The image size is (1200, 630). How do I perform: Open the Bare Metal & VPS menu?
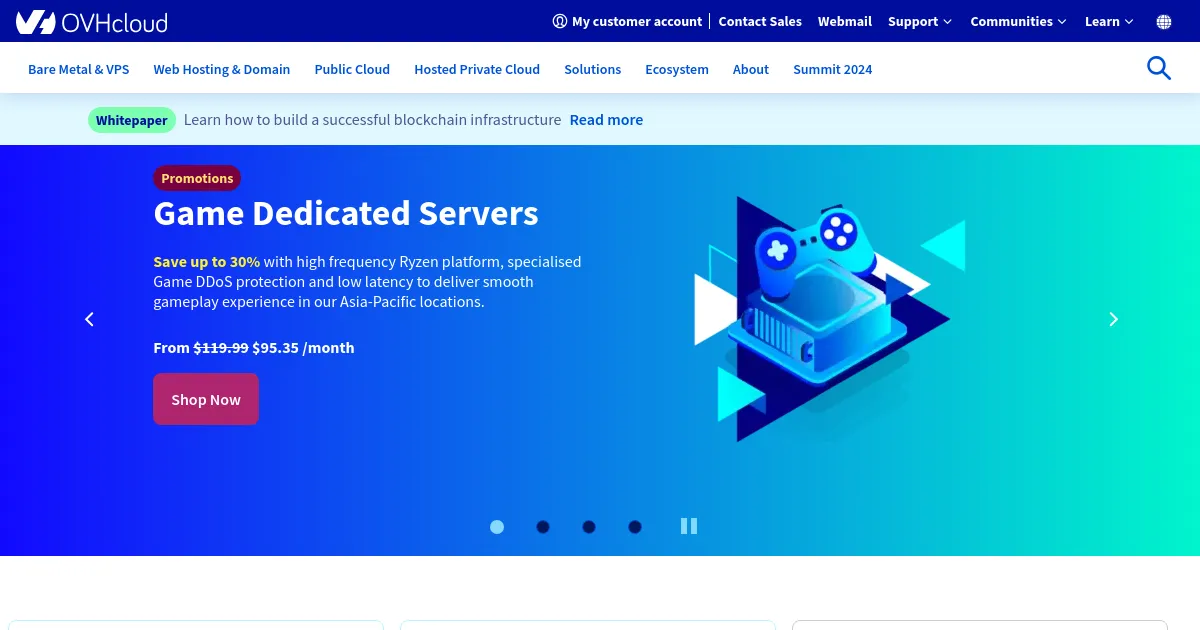[78, 69]
